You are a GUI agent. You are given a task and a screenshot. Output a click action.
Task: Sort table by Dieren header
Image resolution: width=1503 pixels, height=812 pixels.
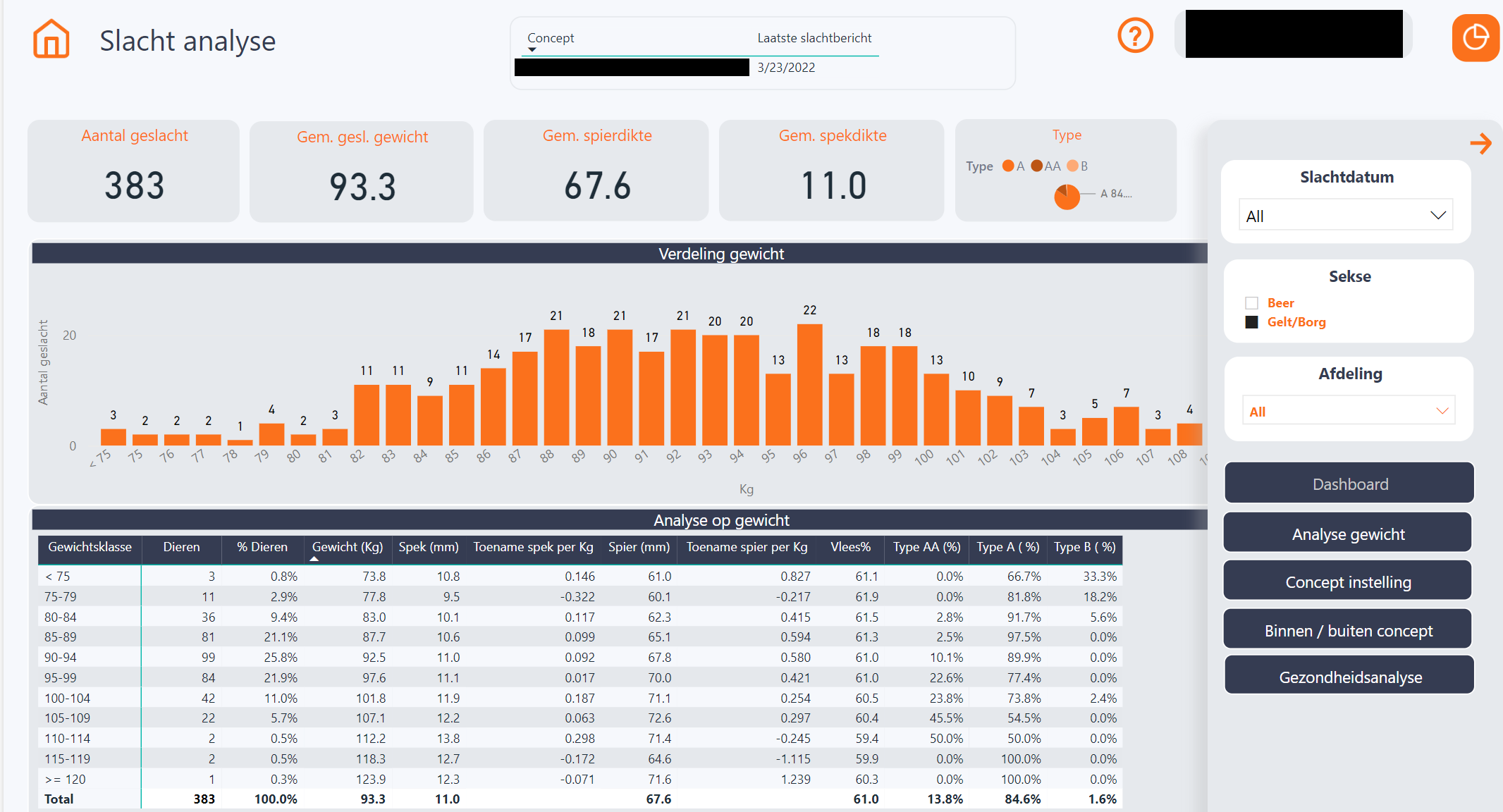(181, 547)
